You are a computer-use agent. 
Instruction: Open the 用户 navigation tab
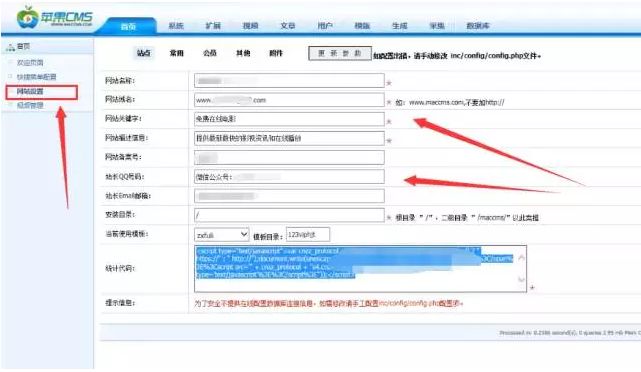click(325, 26)
